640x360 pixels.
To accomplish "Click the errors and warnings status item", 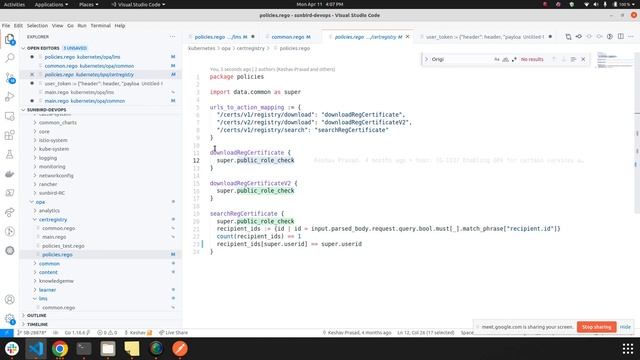I will pos(107,333).
